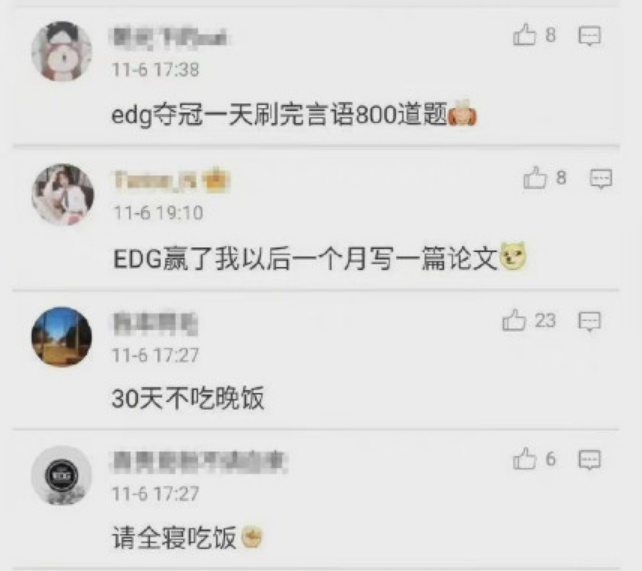This screenshot has height=571, width=642.
Task: Tap the badge icon beside second username
Action: [217, 180]
